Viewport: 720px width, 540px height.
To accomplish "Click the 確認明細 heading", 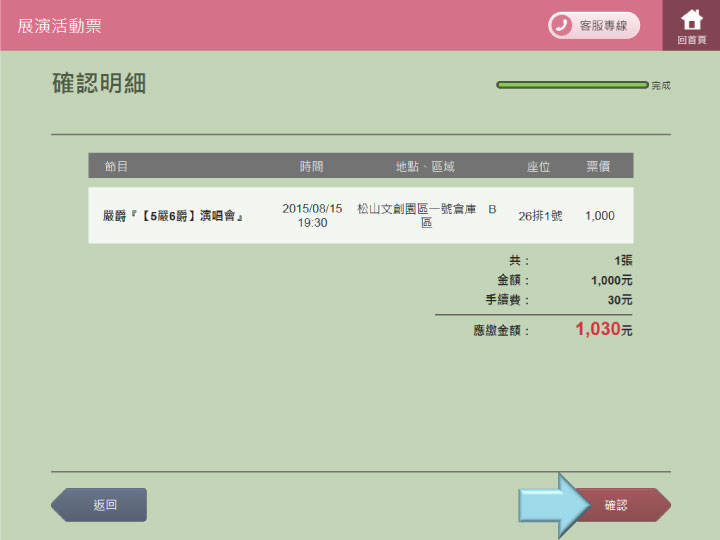I will tap(99, 83).
